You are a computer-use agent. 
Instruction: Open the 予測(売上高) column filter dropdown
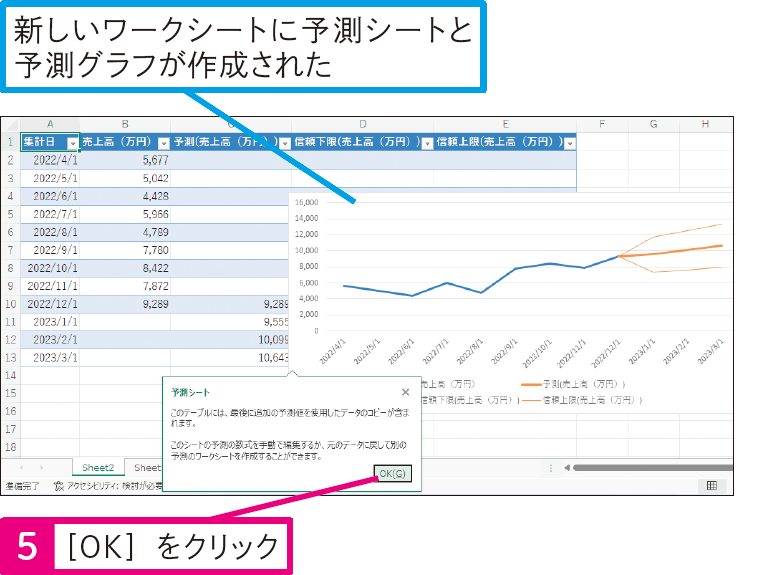[284, 143]
